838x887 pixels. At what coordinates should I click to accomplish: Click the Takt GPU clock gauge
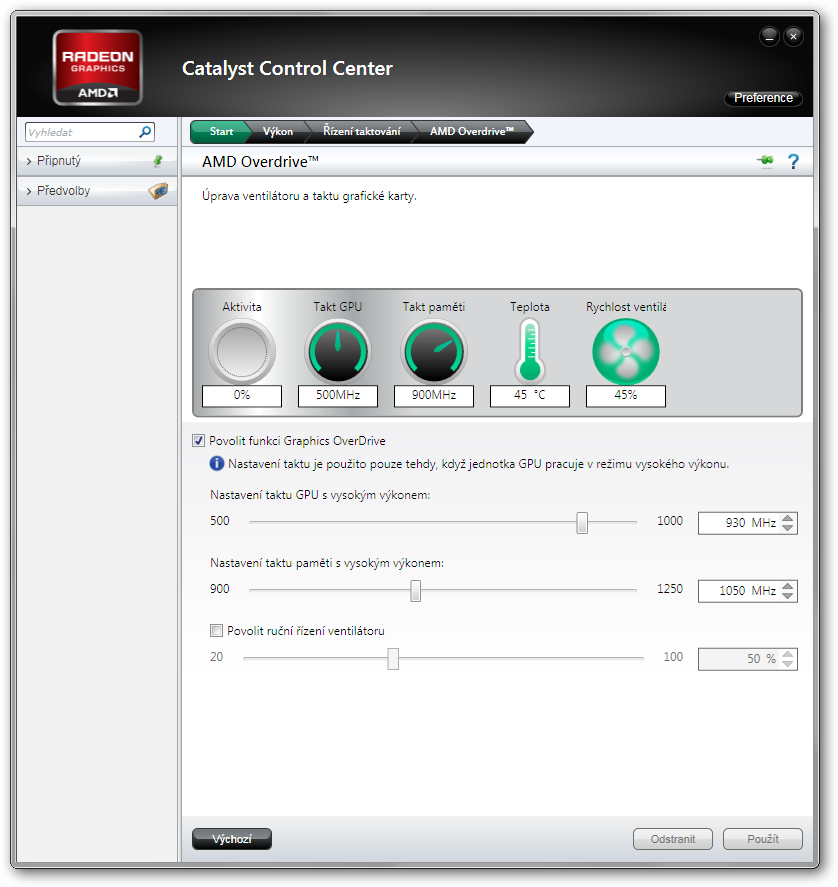pyautogui.click(x=338, y=351)
